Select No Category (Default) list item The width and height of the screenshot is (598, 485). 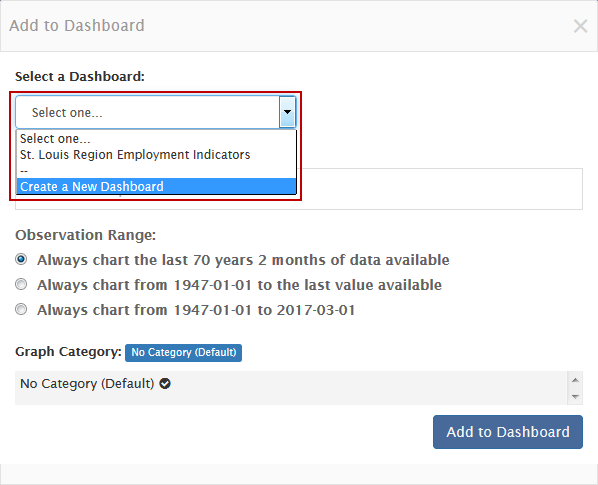pos(291,384)
